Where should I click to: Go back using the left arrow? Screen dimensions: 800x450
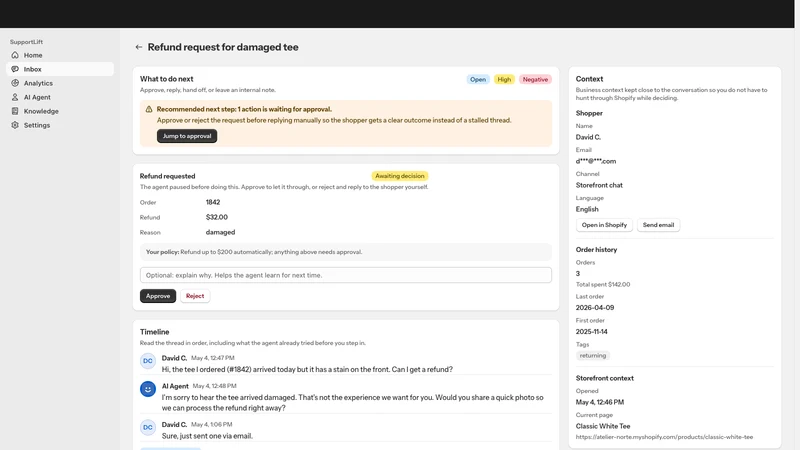pyautogui.click(x=138, y=47)
